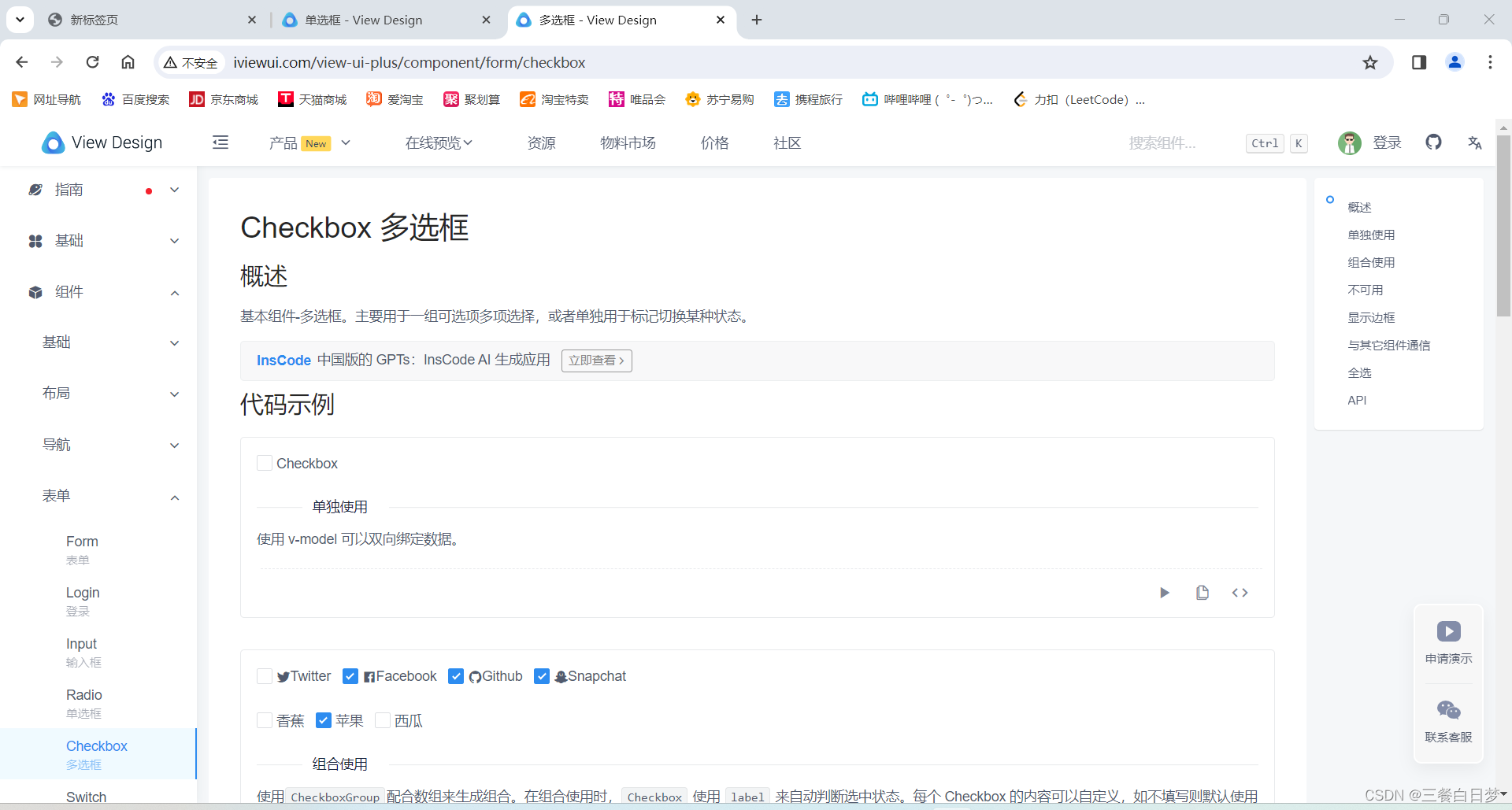Screen dimensions: 1512x810
Task: Uncheck the Facebook checkbox
Action: click(x=350, y=676)
